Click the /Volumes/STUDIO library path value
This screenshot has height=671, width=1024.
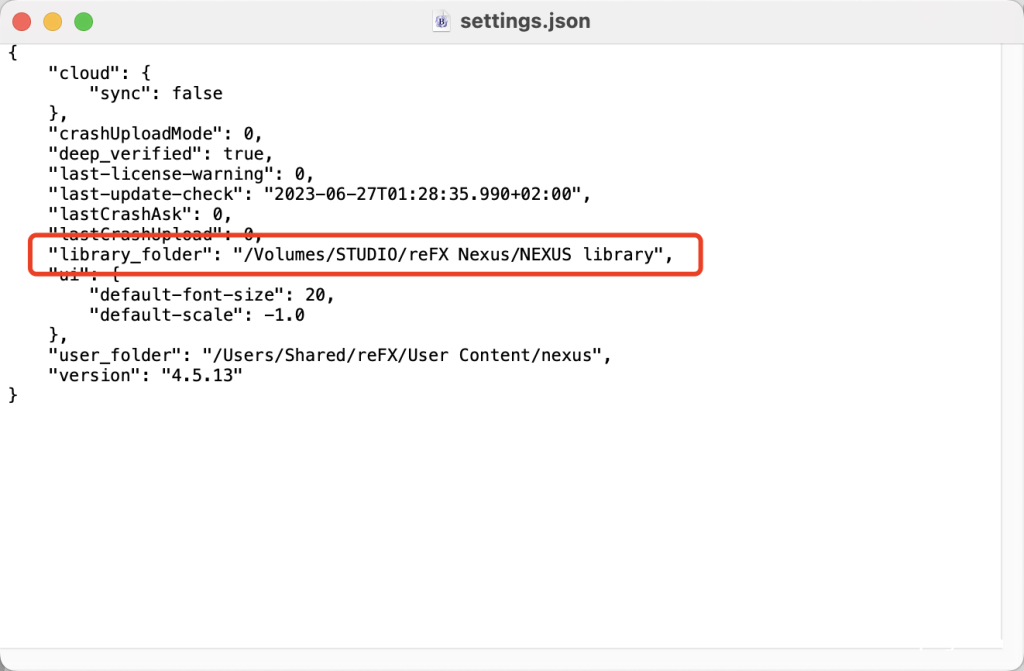[450, 255]
